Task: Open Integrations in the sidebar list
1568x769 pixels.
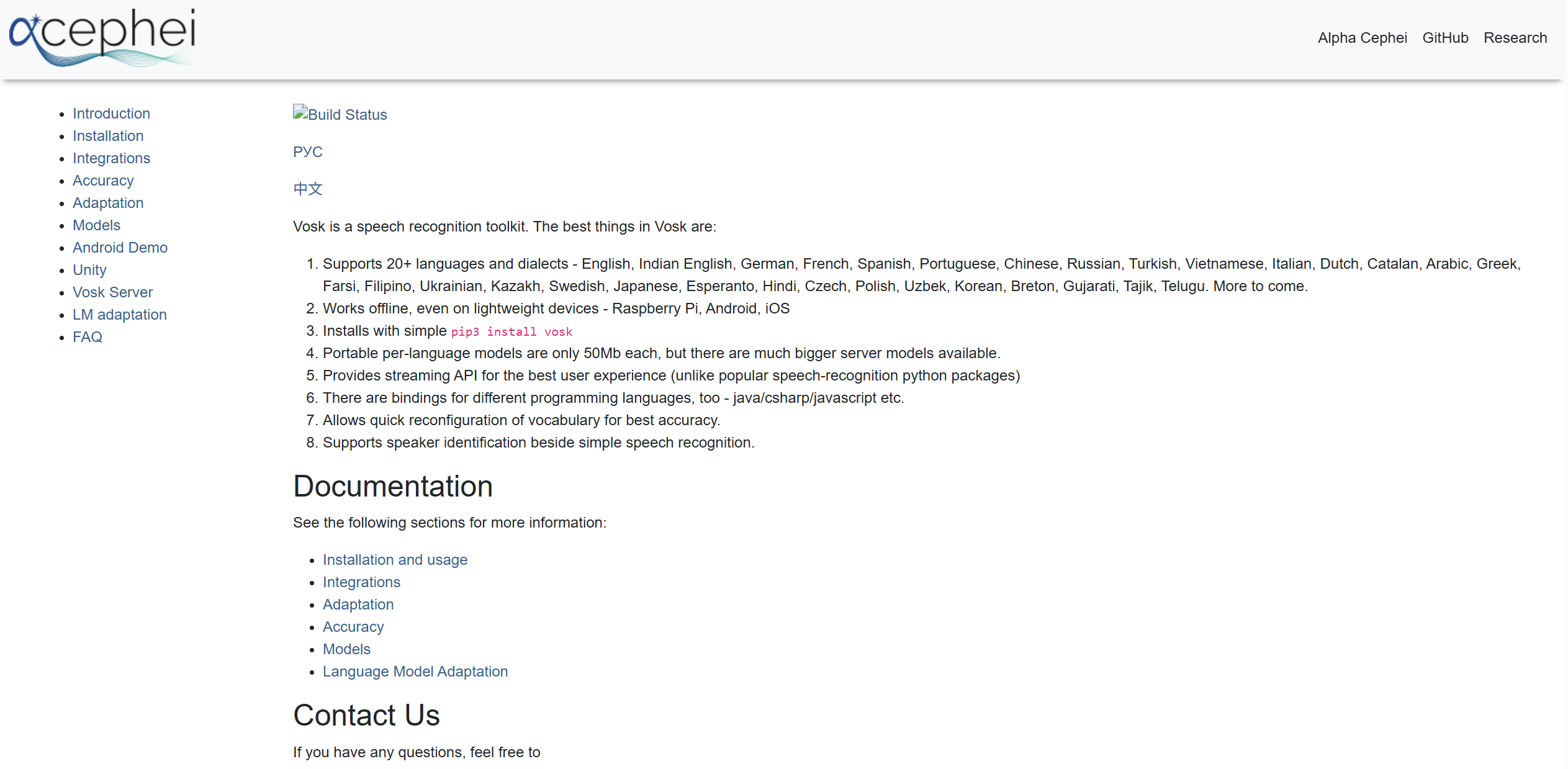Action: 111,158
